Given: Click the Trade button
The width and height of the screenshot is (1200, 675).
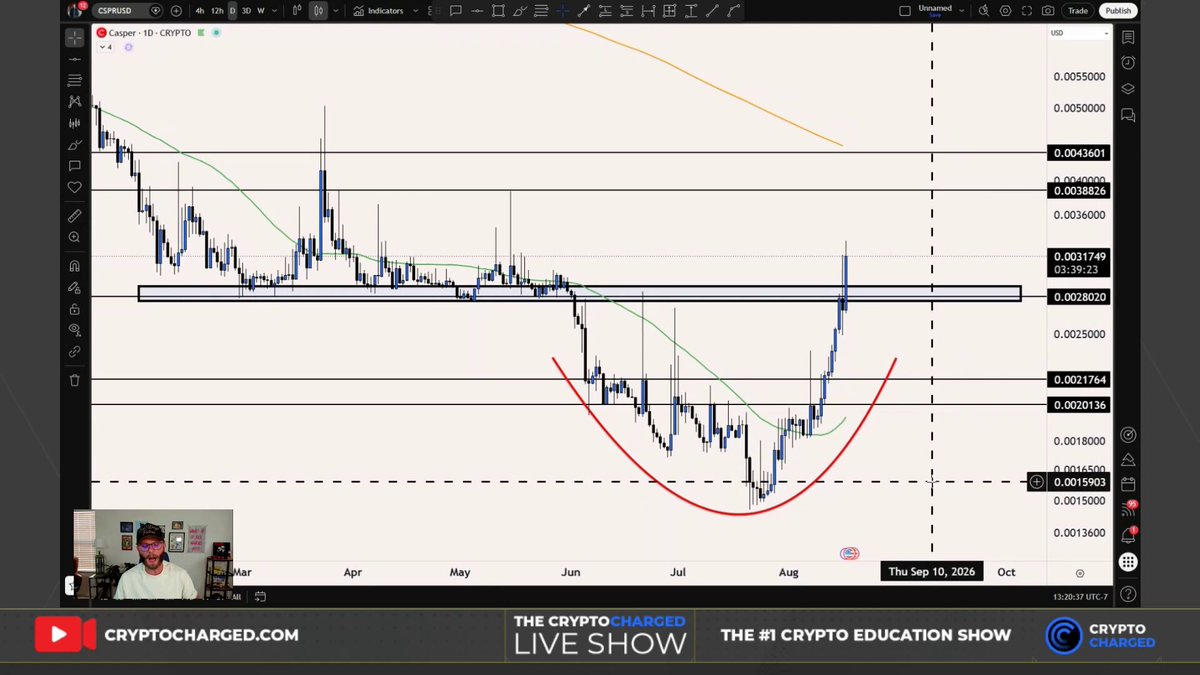Looking at the screenshot, I should (x=1078, y=11).
